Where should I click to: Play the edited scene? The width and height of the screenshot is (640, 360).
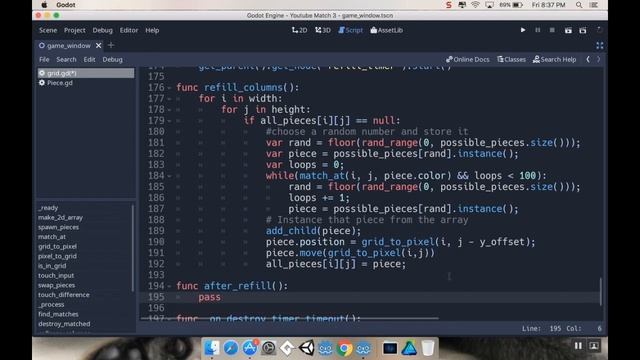(x=568, y=30)
